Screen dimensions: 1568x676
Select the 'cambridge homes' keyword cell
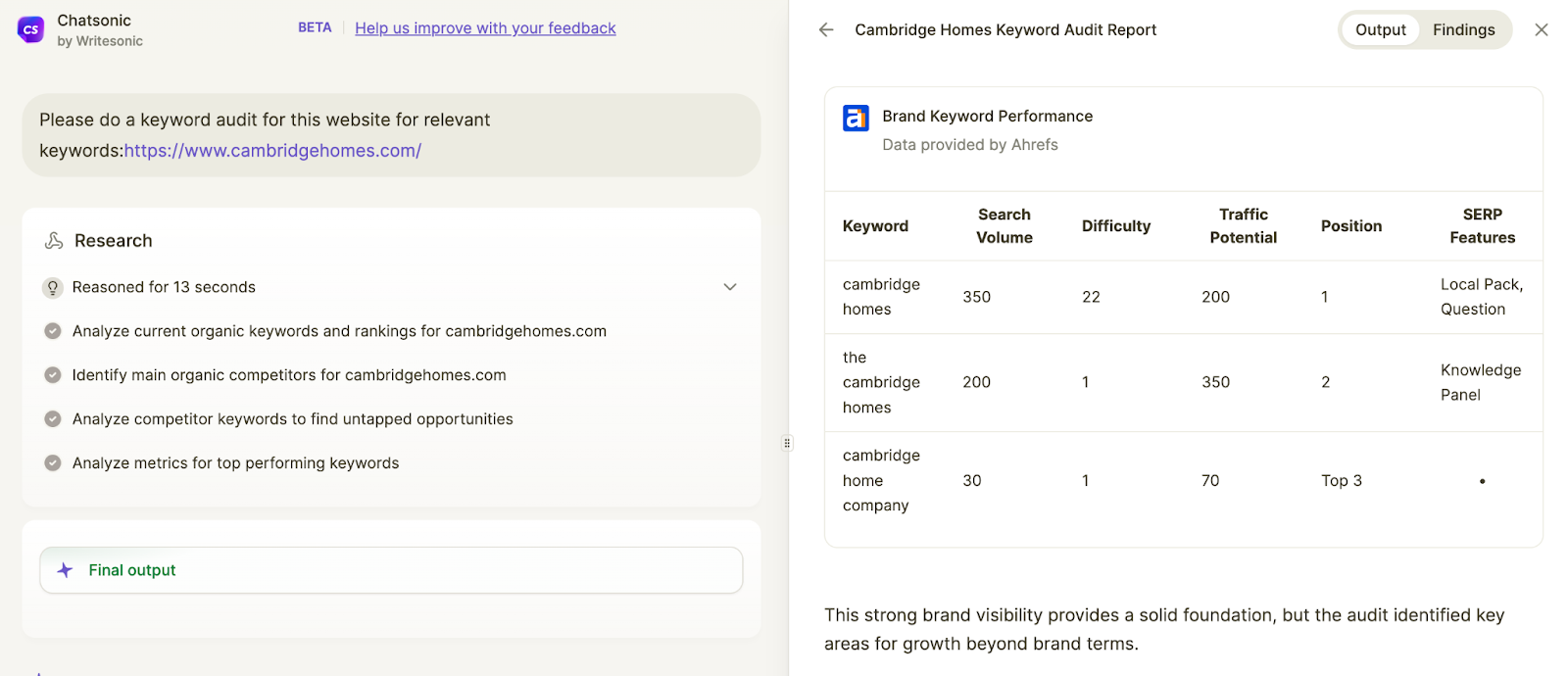[x=881, y=297]
